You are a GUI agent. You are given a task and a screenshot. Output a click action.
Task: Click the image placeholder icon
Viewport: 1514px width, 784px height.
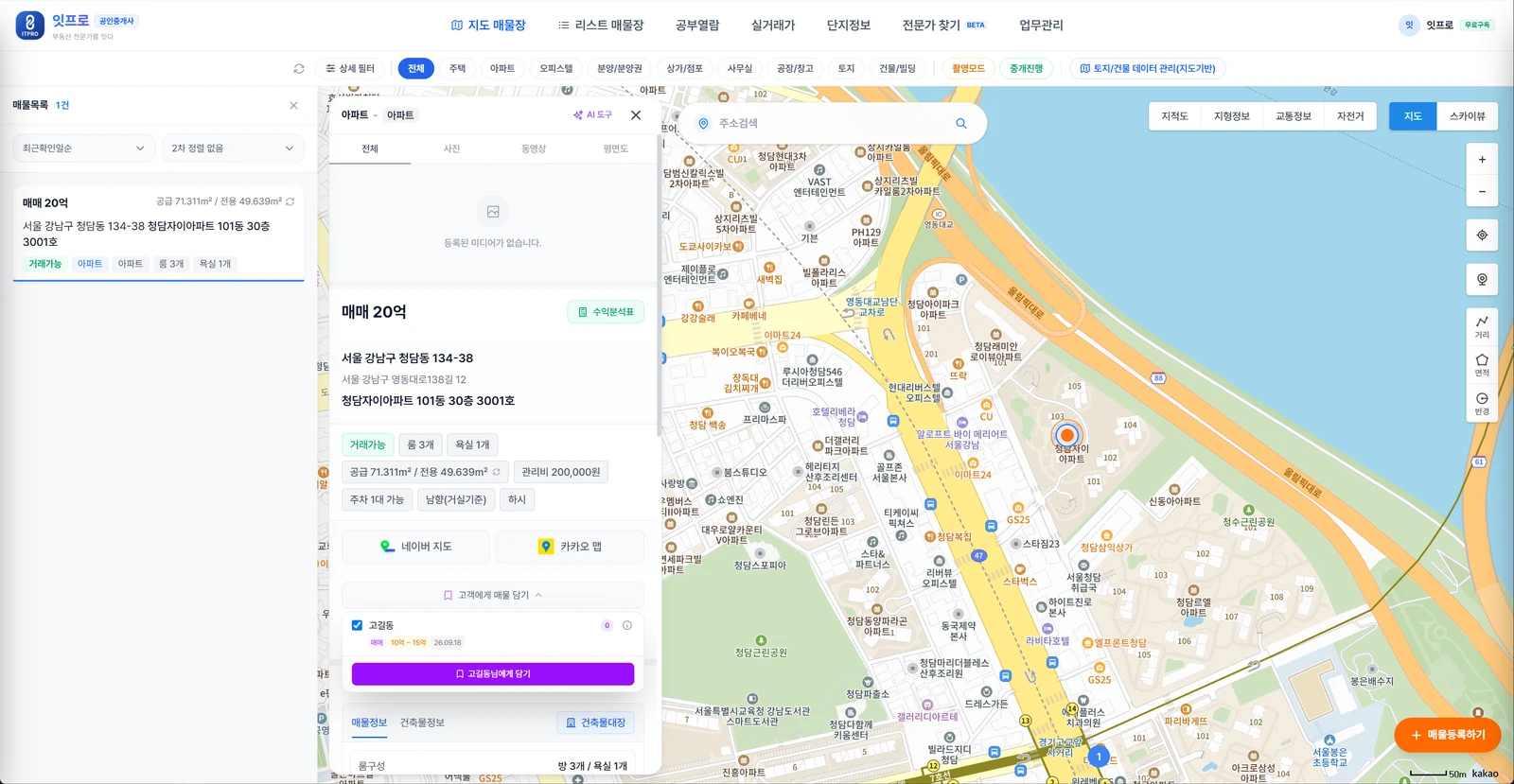click(493, 212)
